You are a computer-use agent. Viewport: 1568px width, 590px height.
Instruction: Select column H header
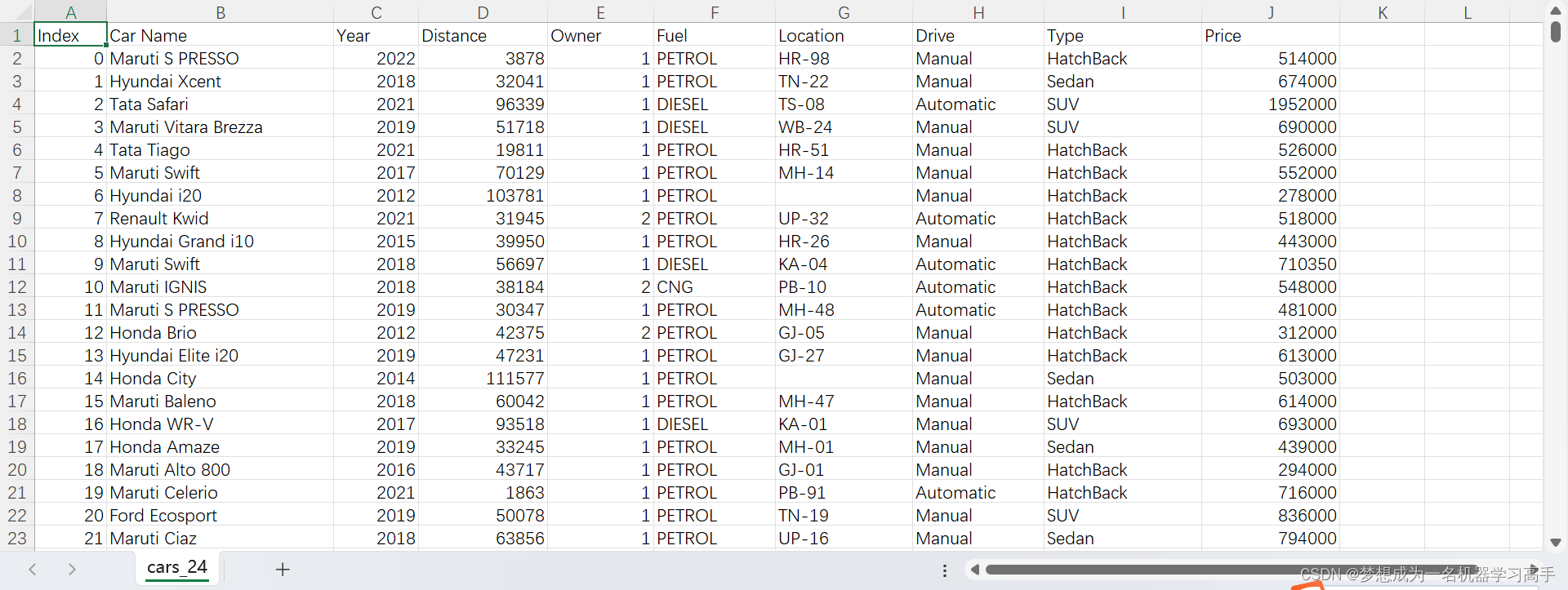(x=978, y=12)
